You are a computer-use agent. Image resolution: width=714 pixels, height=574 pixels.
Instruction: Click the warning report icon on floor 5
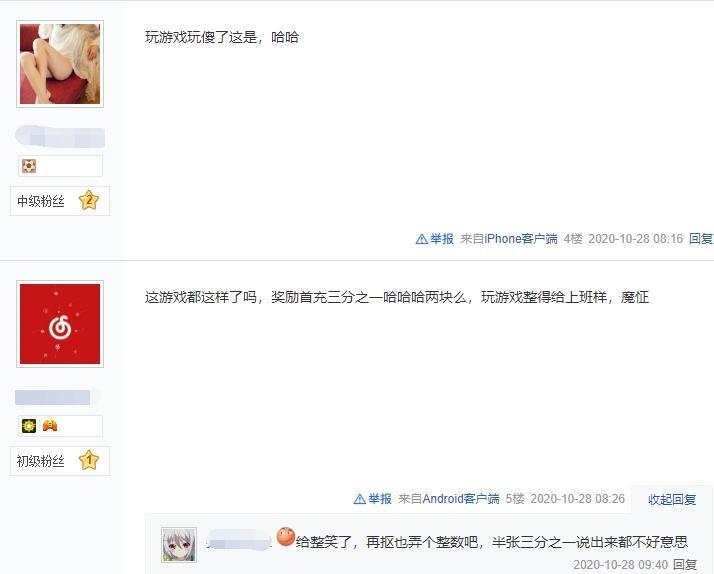pyautogui.click(x=360, y=499)
